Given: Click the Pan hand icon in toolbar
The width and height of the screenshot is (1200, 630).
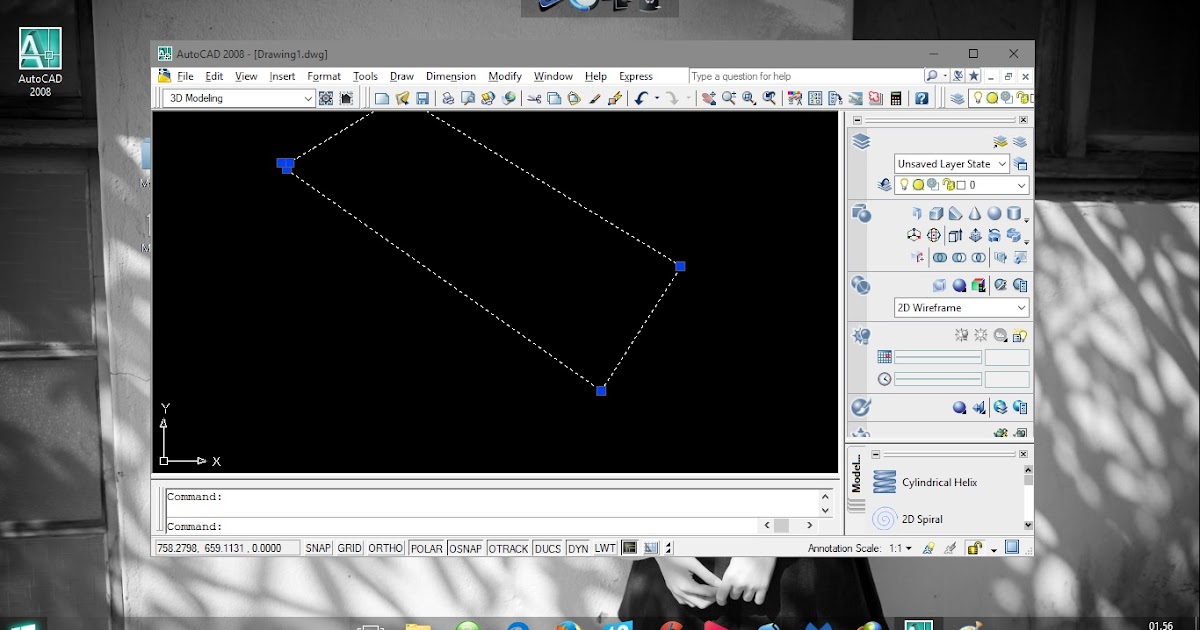Looking at the screenshot, I should 709,98.
